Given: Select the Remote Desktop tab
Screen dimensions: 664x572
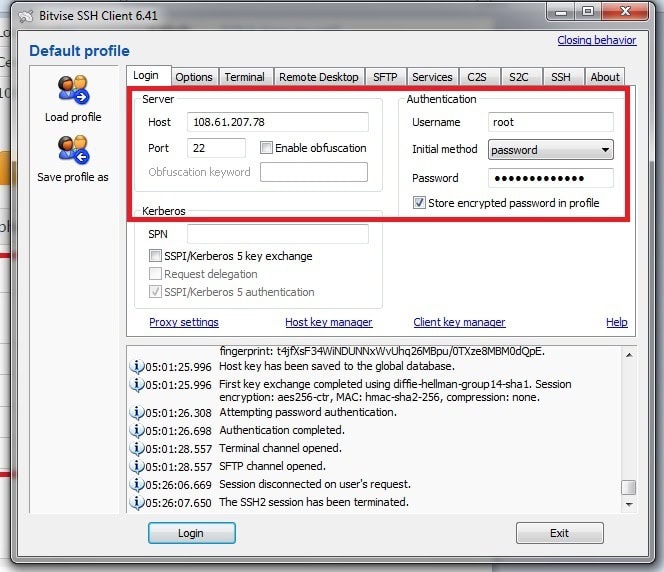Looking at the screenshot, I should tap(317, 77).
